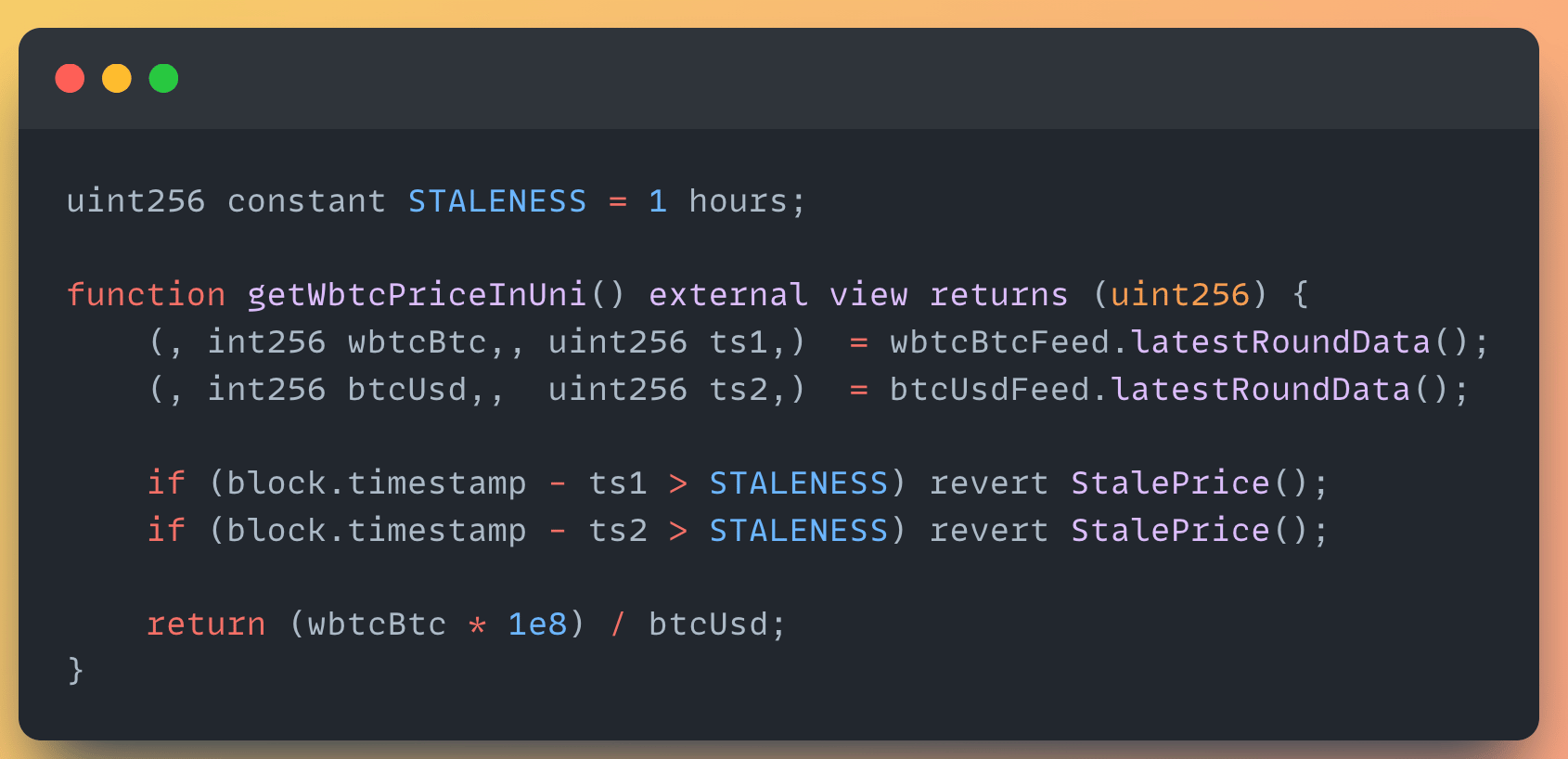Click the "view" modifier keyword
Screen dimensions: 1568x759
pos(868,295)
